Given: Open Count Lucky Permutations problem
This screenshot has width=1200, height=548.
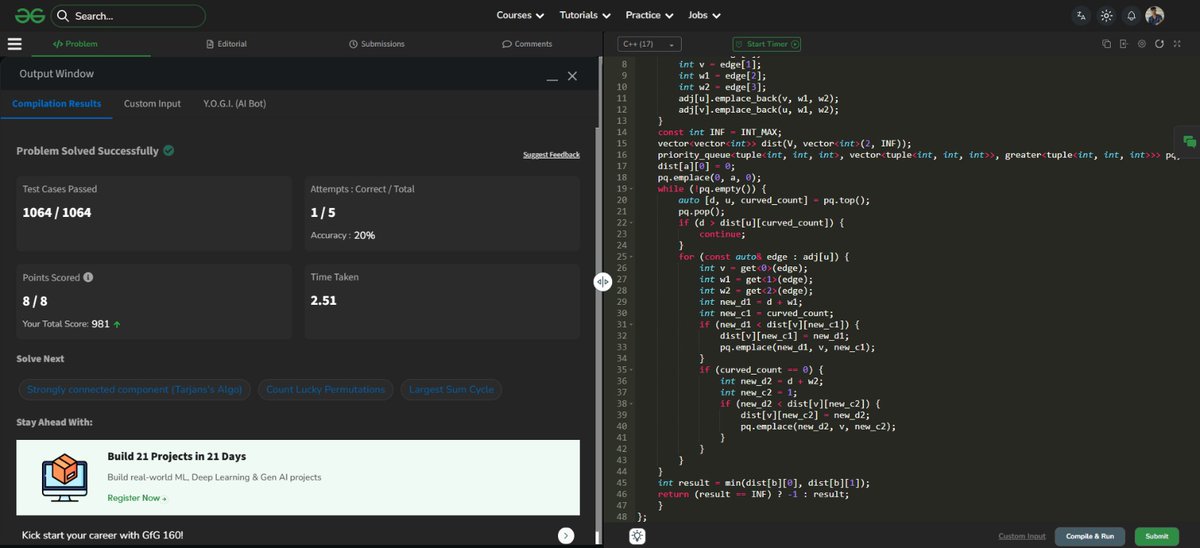Looking at the screenshot, I should (325, 389).
